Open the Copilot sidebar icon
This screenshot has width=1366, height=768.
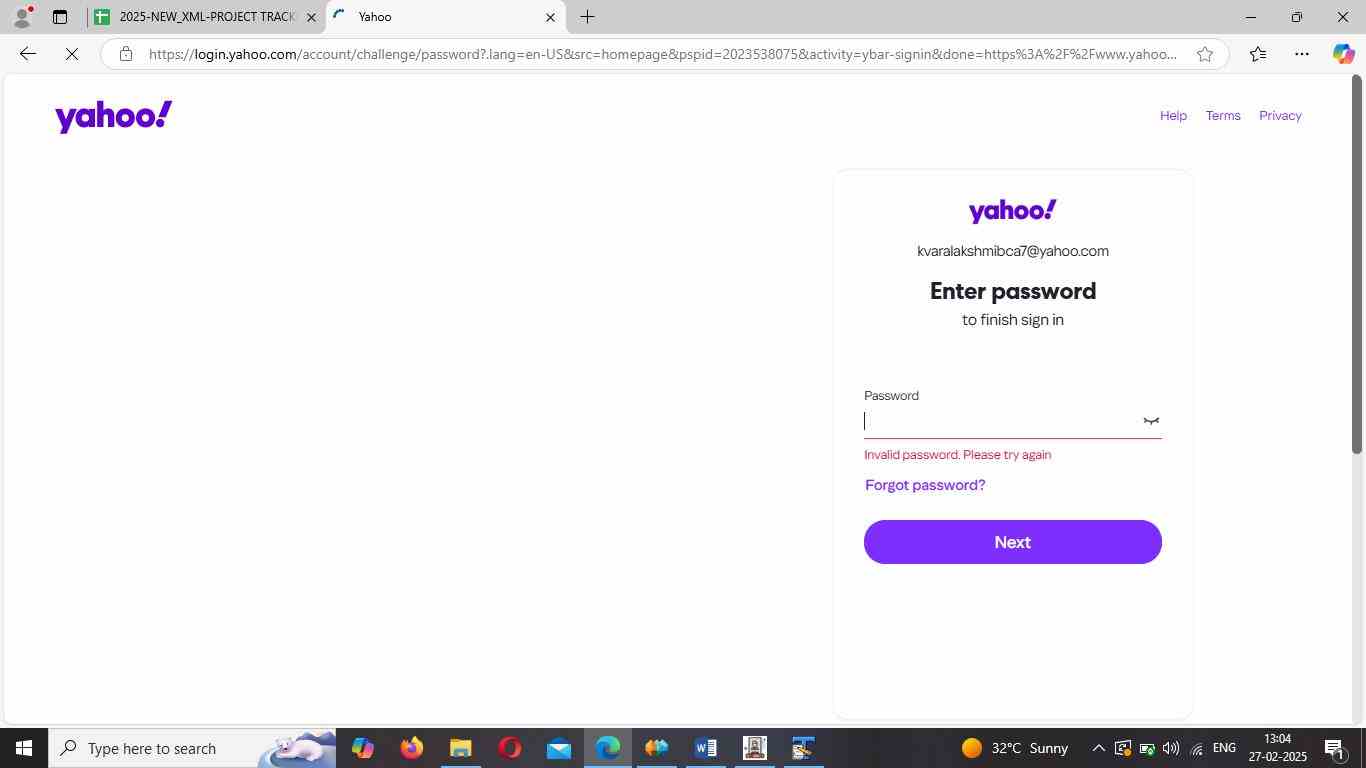pos(1343,54)
